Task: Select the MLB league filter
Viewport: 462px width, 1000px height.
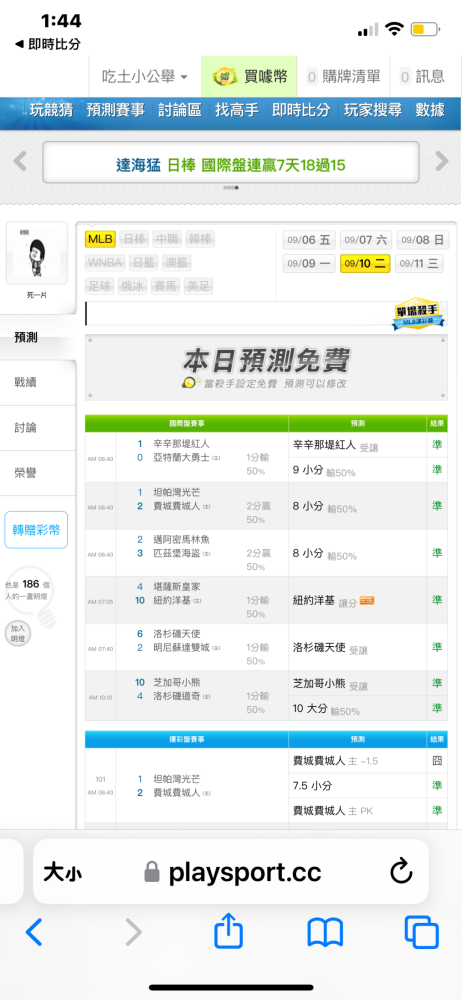Action: point(100,239)
